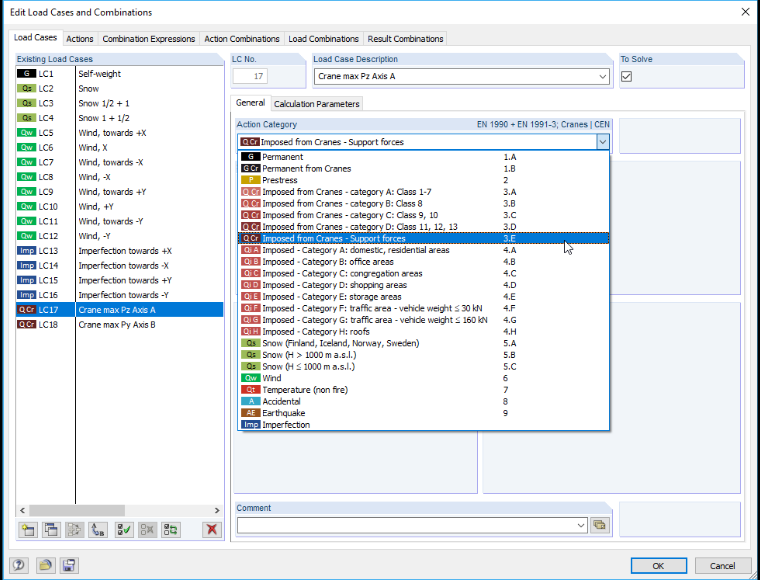Screen dimensions: 760x580
Task: Click the Cancel button
Action: point(722,565)
